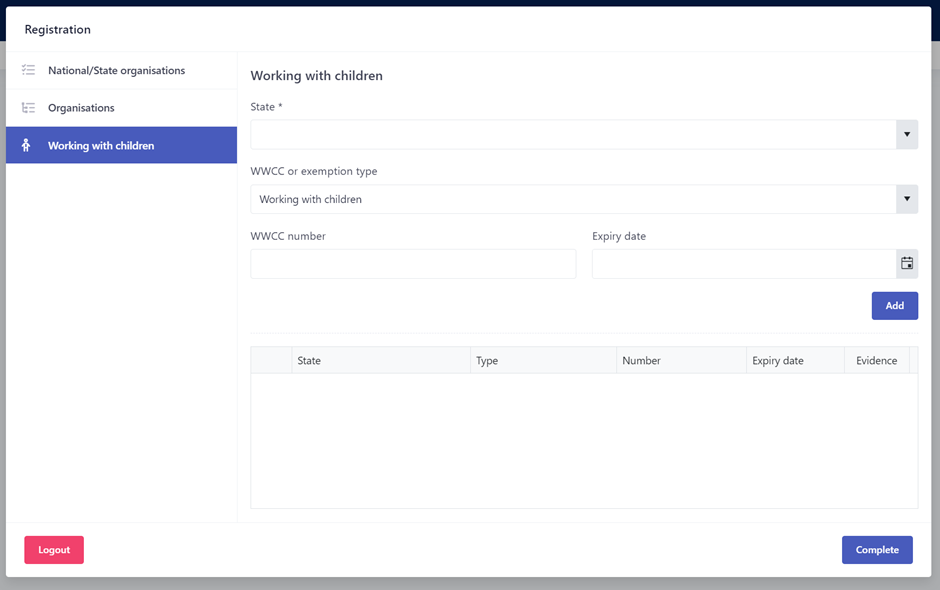
Task: Click the Working with children person icon
Action: point(26,145)
